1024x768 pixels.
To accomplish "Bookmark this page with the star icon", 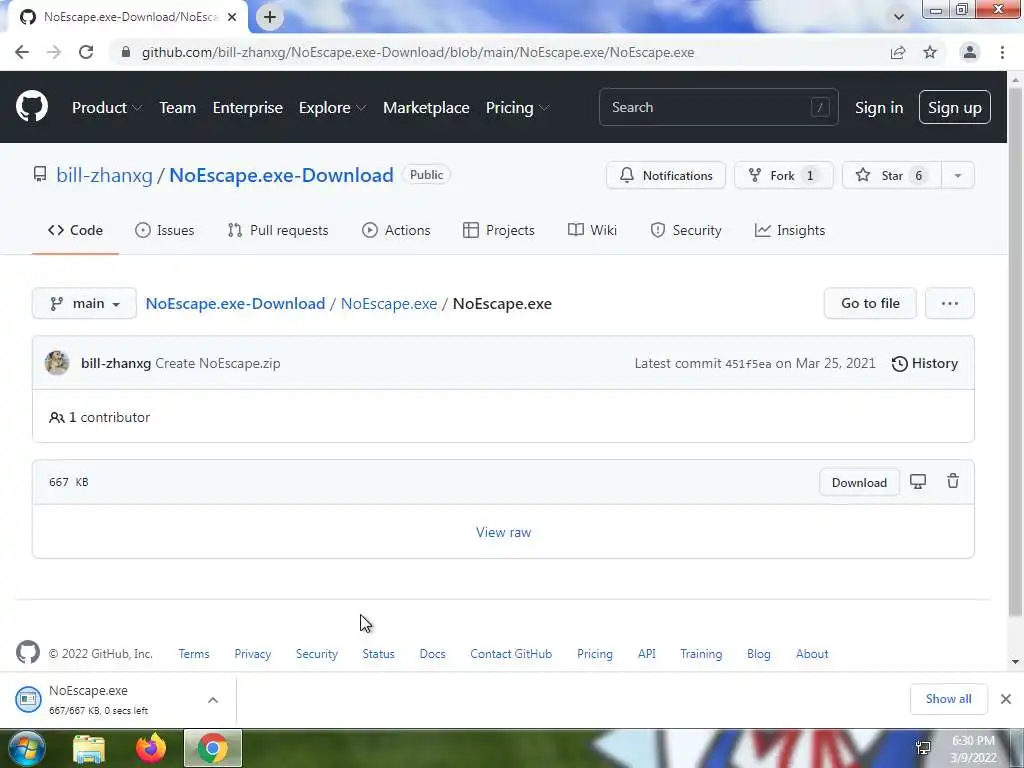I will coord(930,52).
